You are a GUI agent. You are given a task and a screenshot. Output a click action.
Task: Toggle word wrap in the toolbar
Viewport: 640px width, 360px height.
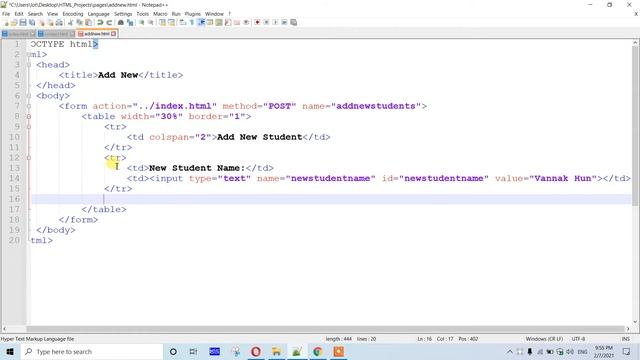point(182,22)
